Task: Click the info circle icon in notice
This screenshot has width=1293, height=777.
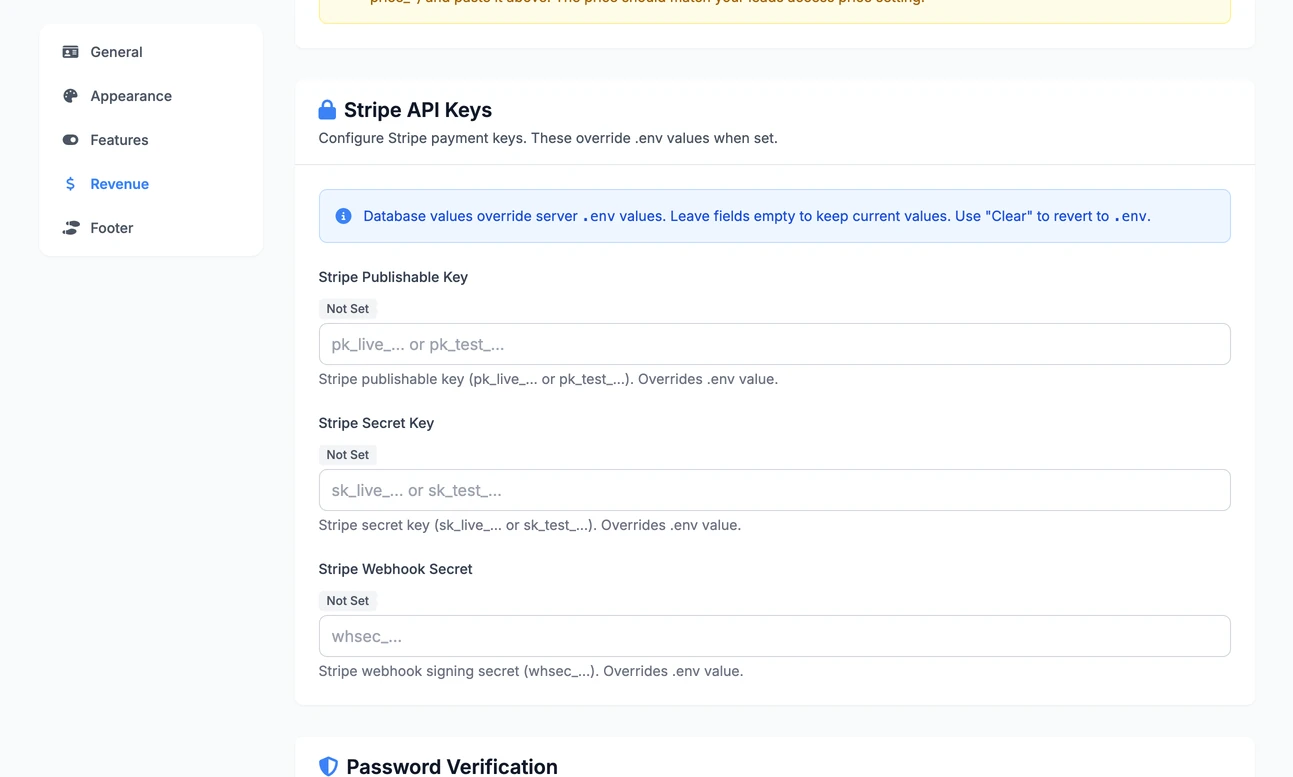Action: (x=343, y=216)
